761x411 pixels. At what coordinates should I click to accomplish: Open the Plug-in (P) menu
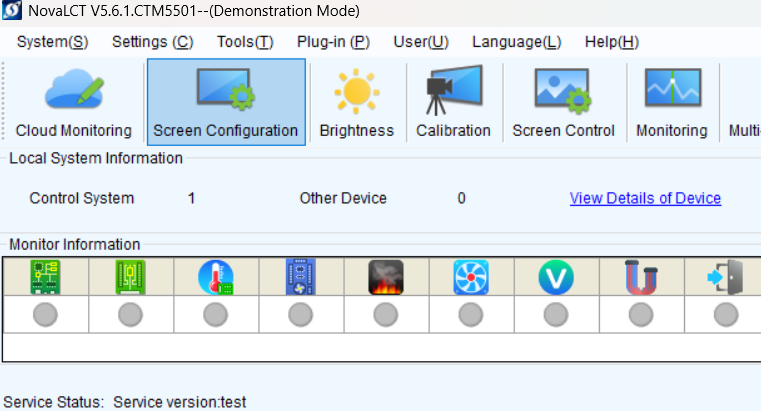(333, 42)
